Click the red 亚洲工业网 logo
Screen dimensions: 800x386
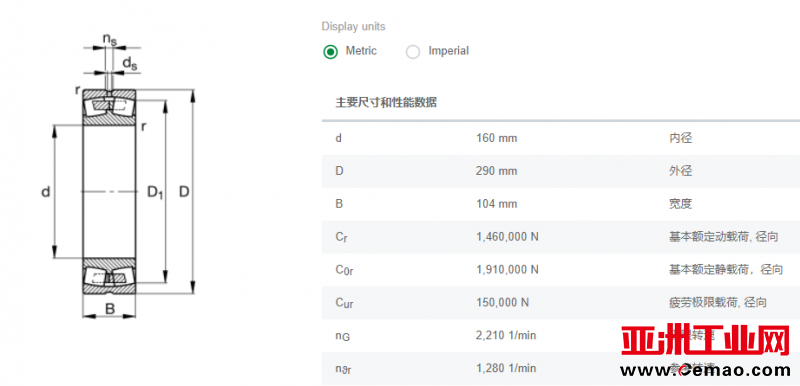(705, 341)
